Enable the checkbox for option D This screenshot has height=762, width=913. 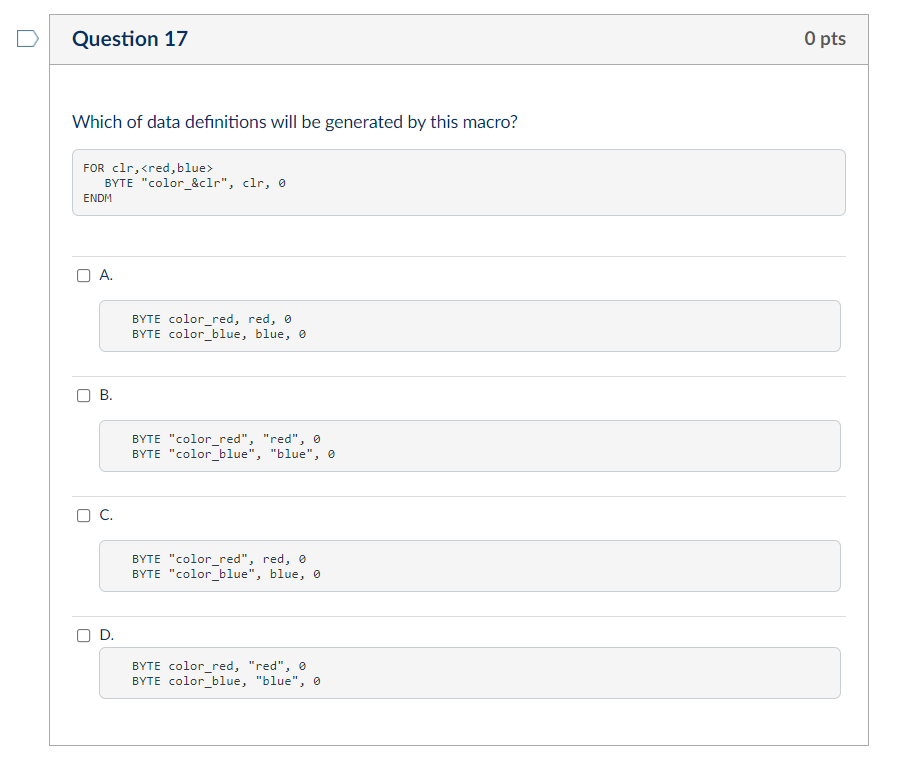pos(84,635)
